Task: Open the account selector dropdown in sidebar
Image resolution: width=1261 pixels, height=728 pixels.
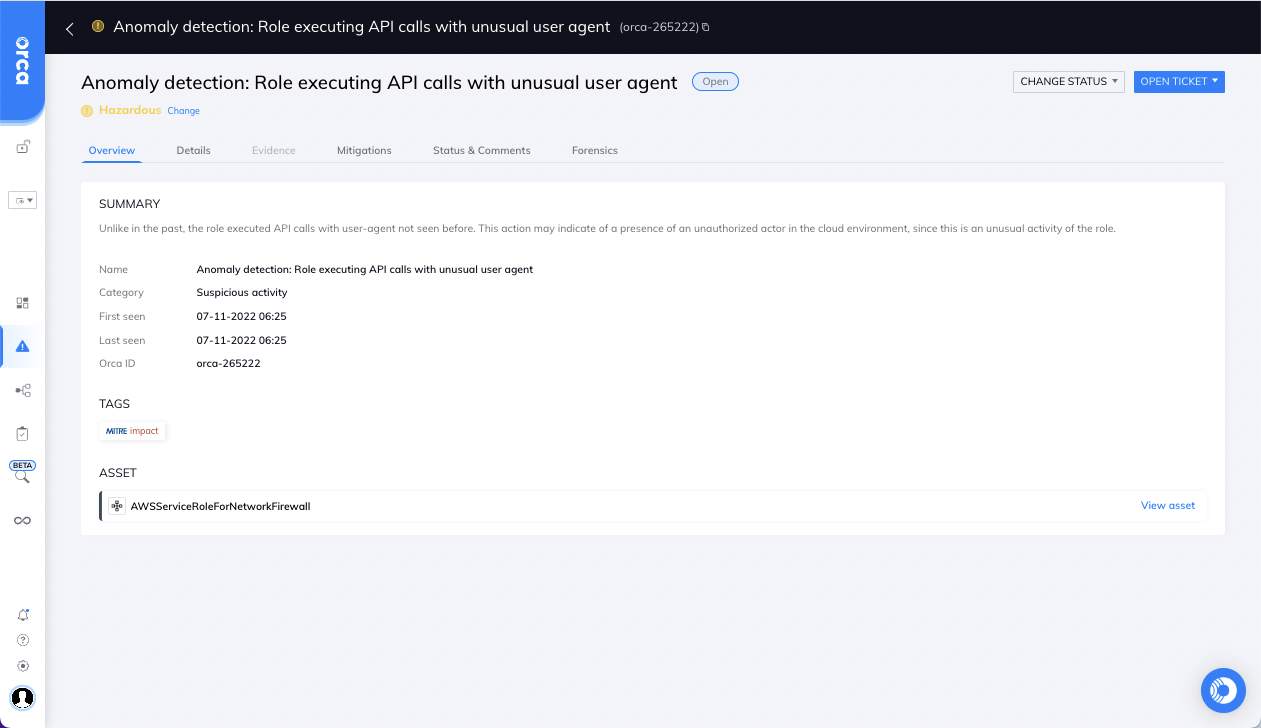Action: click(23, 200)
